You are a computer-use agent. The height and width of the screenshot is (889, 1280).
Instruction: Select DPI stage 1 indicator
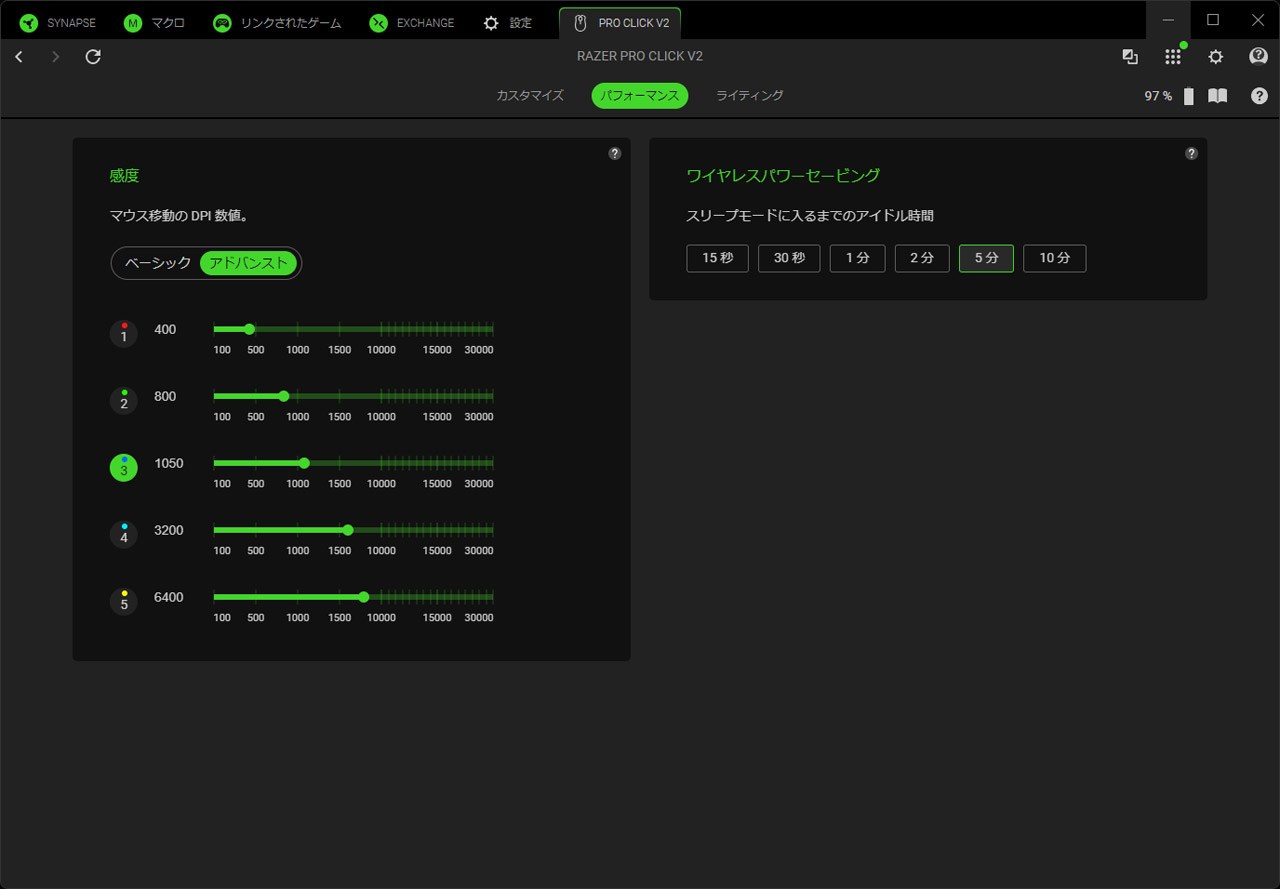(x=124, y=333)
